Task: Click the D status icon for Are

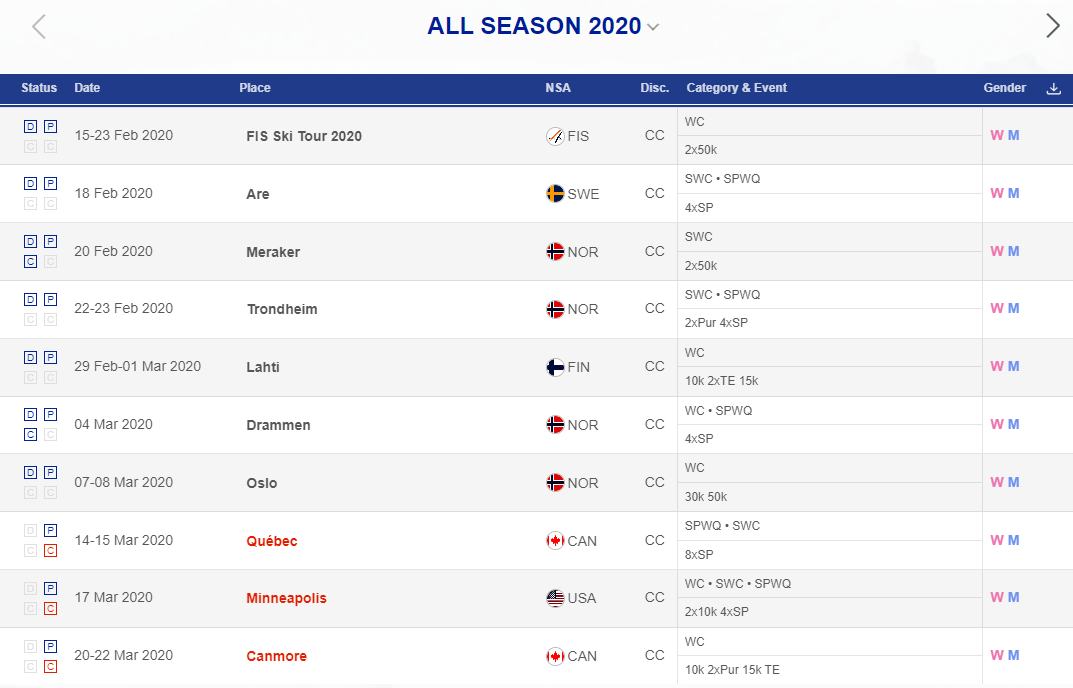Action: 30,183
